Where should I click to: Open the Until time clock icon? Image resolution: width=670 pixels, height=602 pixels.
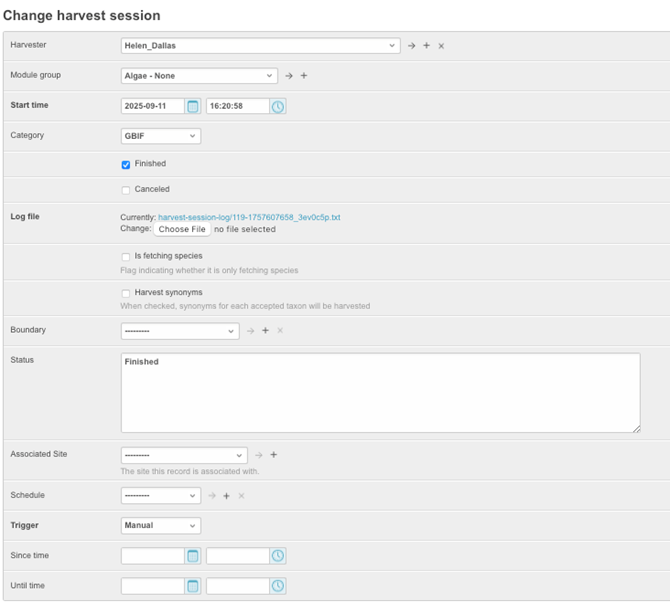[278, 586]
